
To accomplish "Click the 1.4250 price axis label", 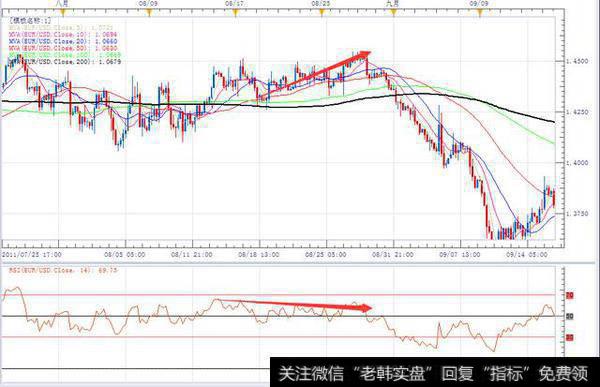I will tap(577, 112).
